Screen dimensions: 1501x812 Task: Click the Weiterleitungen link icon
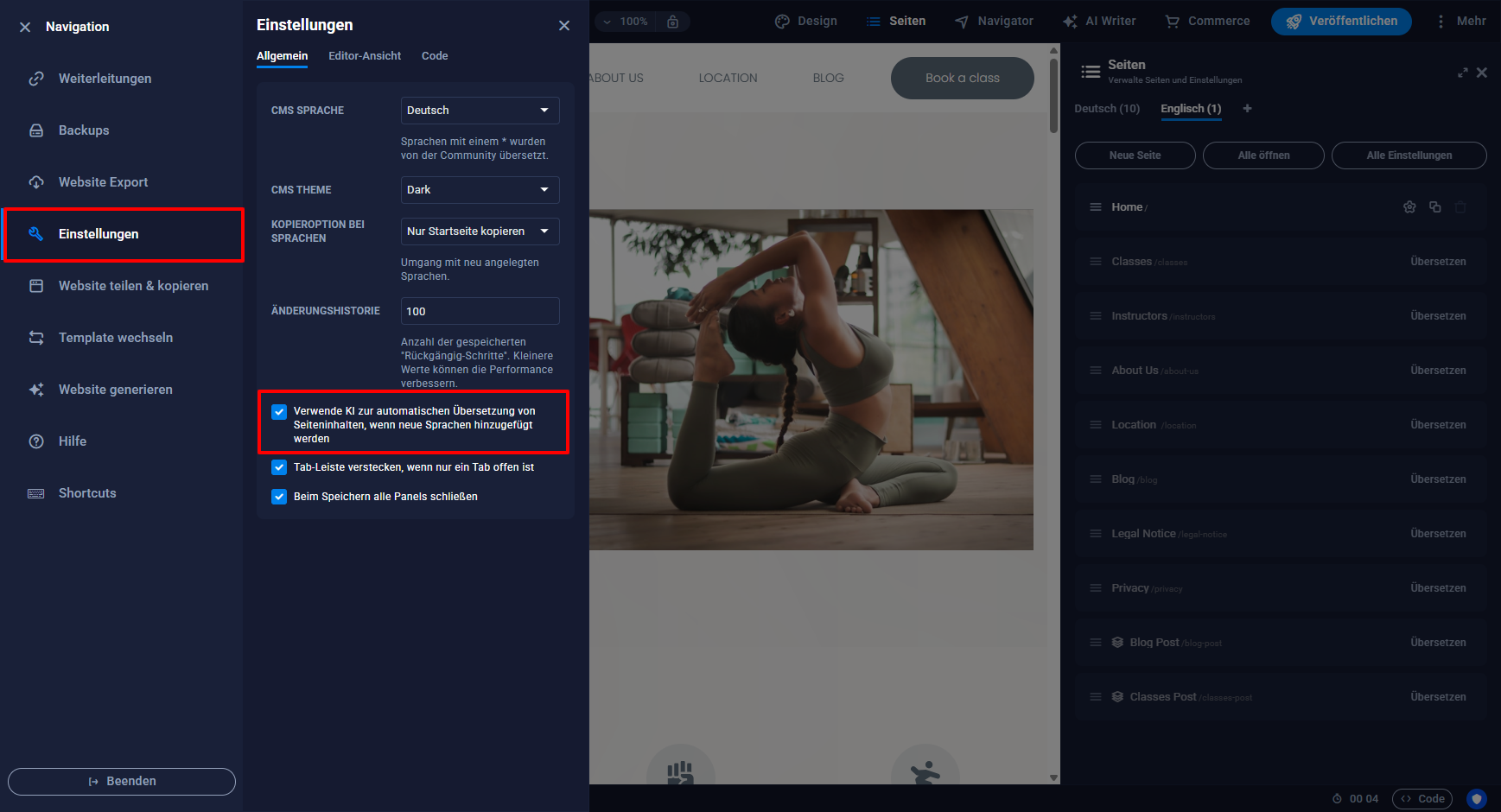coord(36,79)
